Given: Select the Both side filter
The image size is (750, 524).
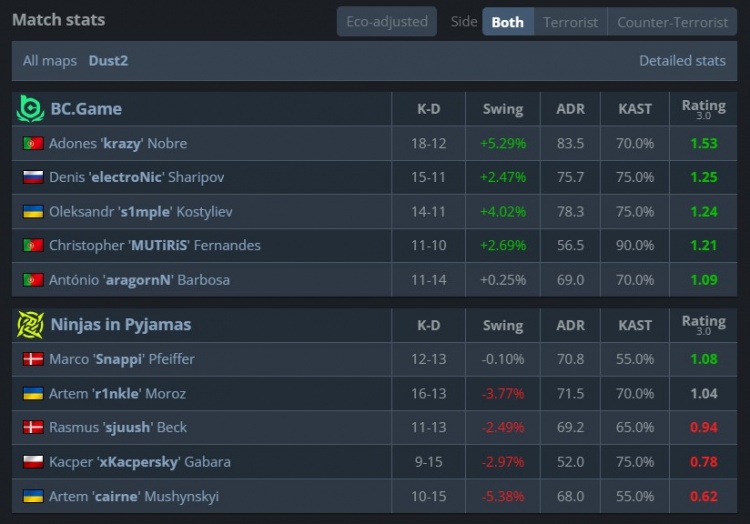Looking at the screenshot, I should [x=507, y=21].
